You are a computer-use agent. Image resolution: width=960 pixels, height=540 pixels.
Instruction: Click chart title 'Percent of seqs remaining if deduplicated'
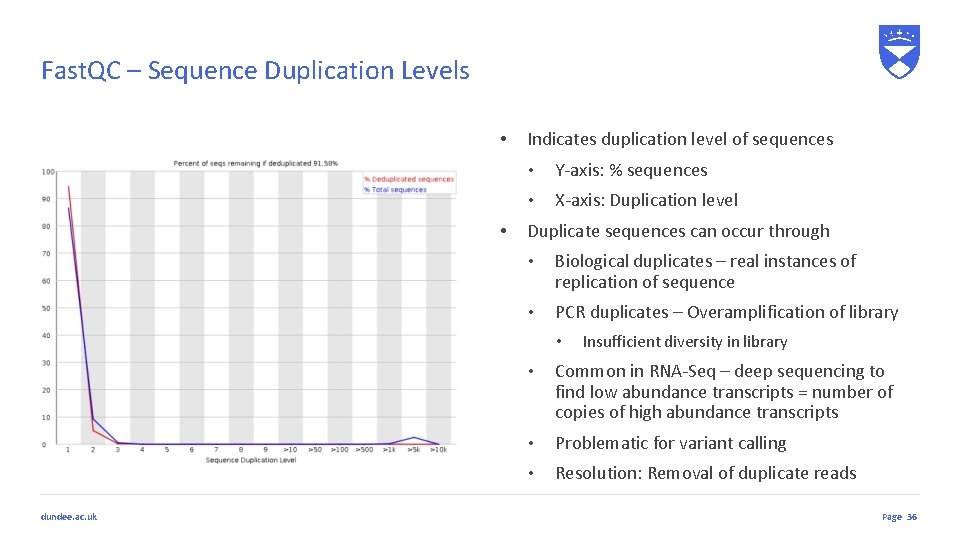[256, 163]
